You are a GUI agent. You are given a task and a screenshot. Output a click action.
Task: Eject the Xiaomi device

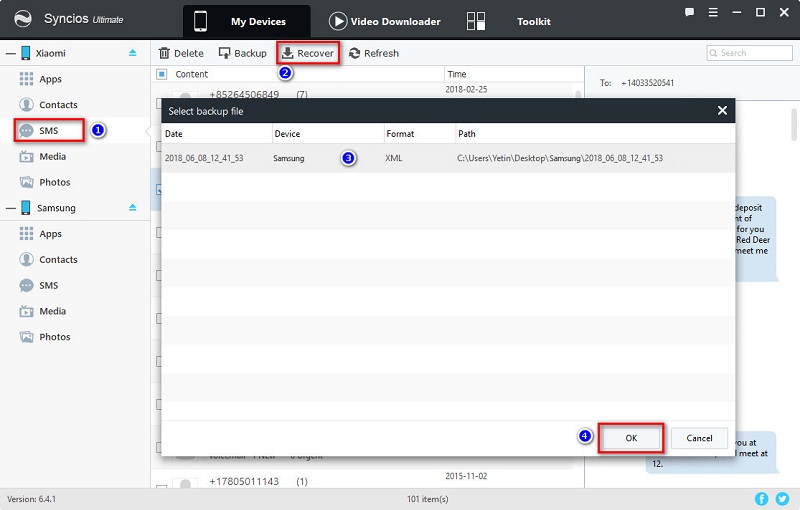click(x=133, y=53)
